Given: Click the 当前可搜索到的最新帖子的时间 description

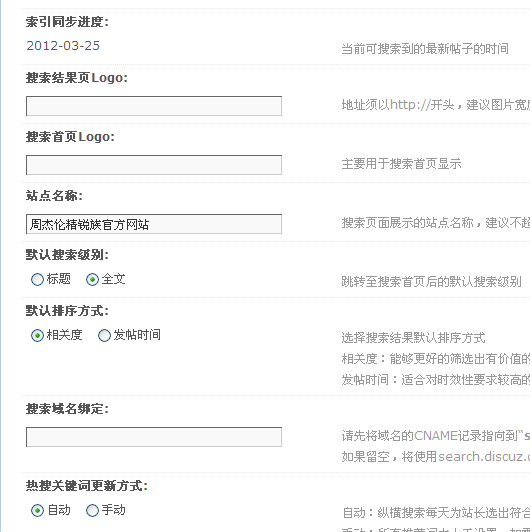Looking at the screenshot, I should [x=425, y=49].
